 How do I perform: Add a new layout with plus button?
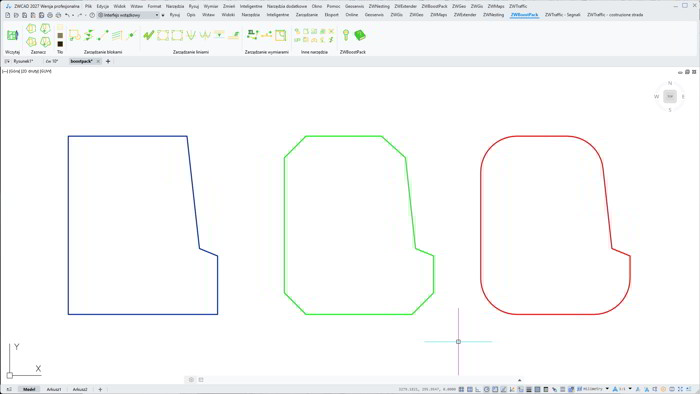pos(100,389)
